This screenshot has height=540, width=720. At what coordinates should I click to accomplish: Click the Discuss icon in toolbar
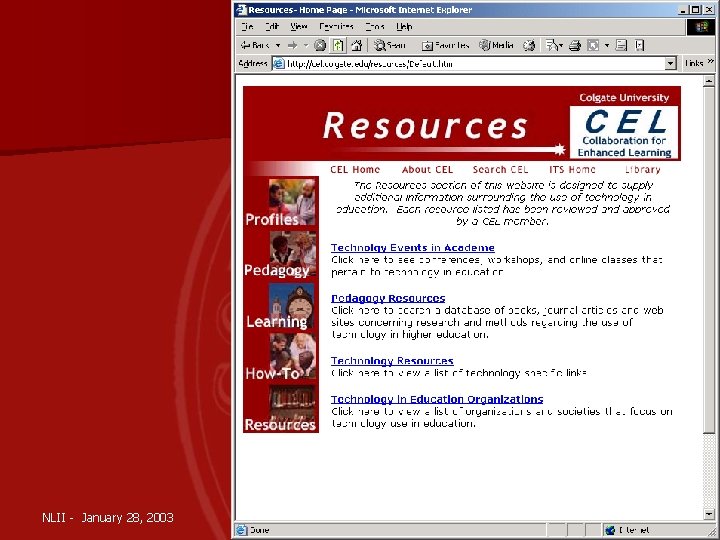(621, 45)
